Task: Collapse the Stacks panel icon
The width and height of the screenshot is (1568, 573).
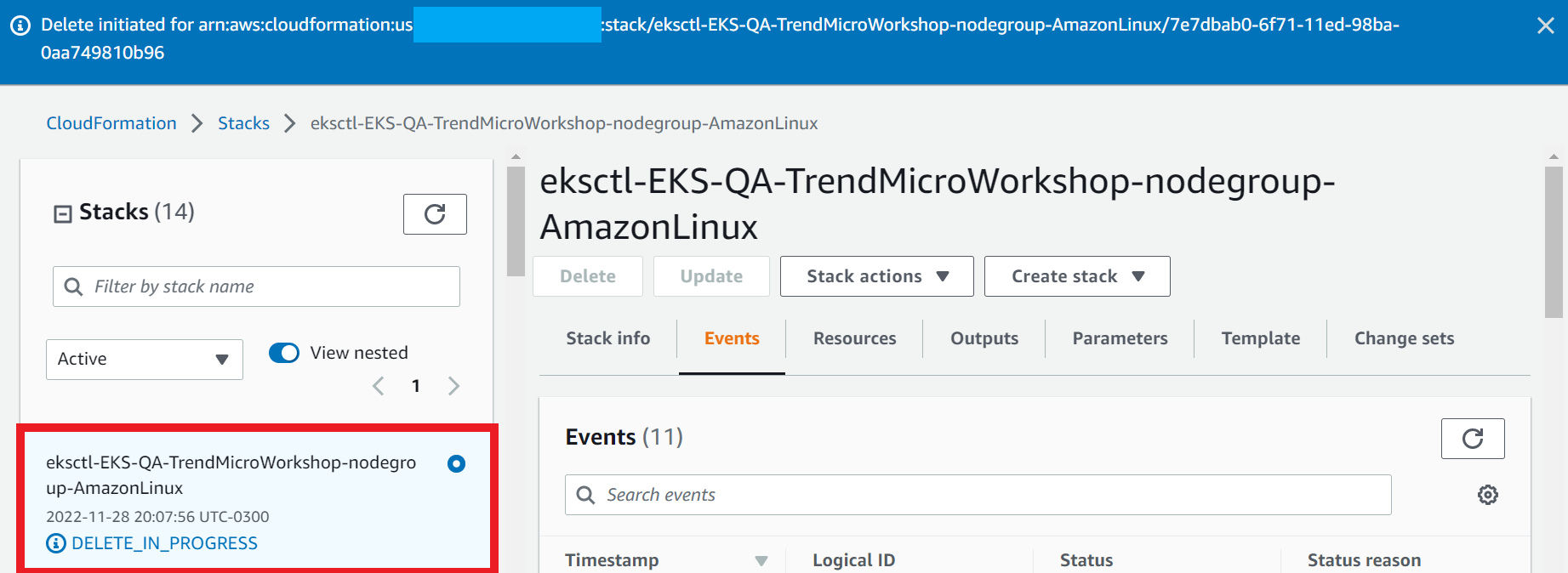Action: pyautogui.click(x=62, y=213)
